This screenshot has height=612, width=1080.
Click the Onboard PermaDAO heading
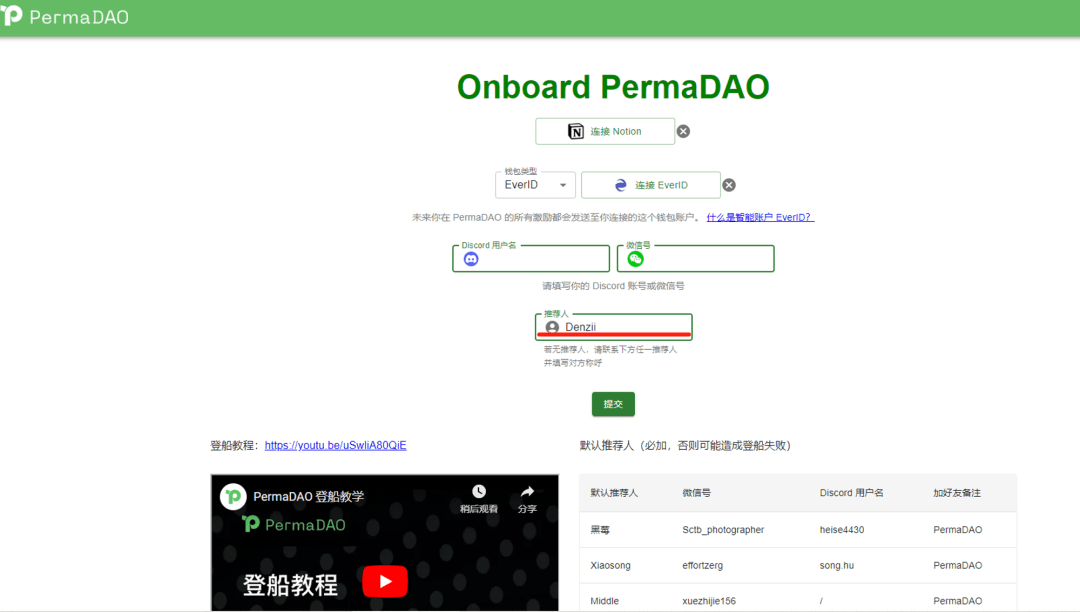[x=613, y=87]
